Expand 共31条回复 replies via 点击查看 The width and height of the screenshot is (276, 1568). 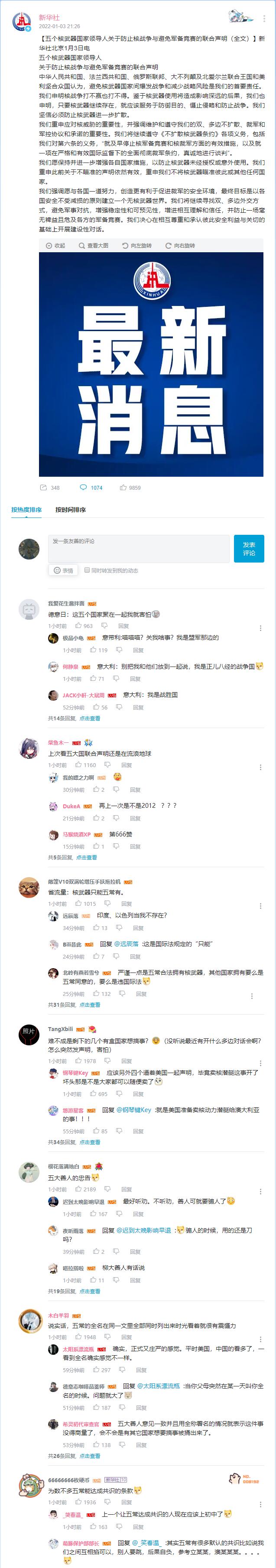click(90, 1005)
